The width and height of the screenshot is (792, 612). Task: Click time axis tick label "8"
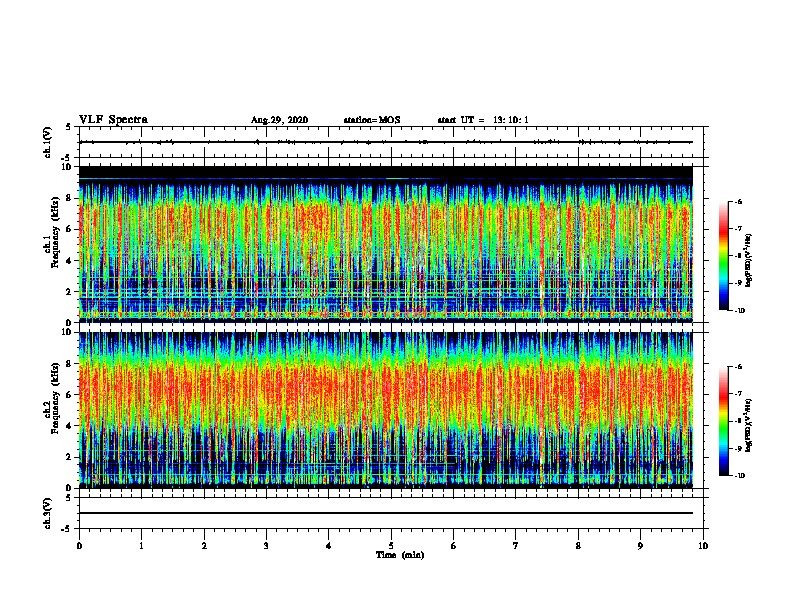pyautogui.click(x=578, y=546)
